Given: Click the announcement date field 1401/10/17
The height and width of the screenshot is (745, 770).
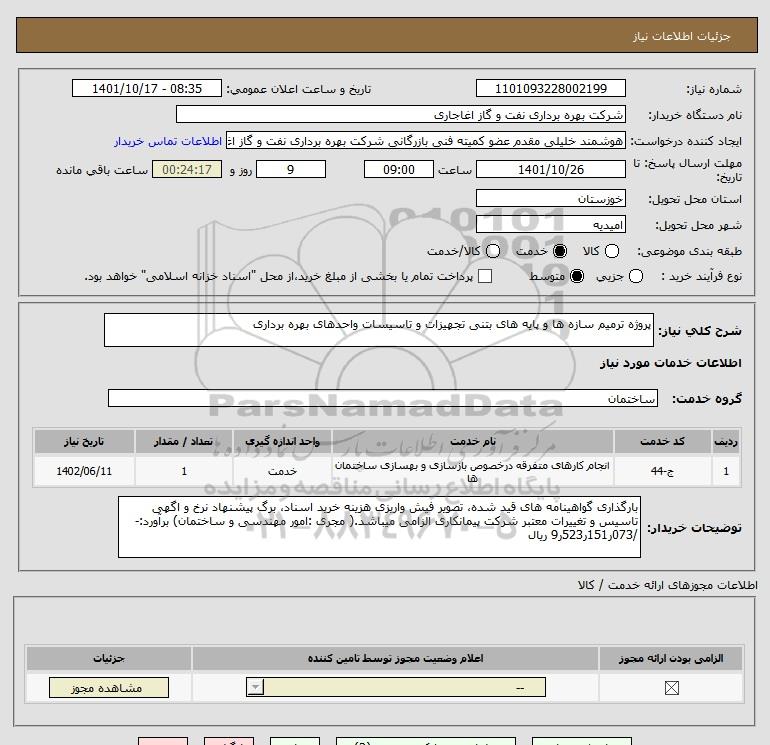Looking at the screenshot, I should tap(147, 88).
